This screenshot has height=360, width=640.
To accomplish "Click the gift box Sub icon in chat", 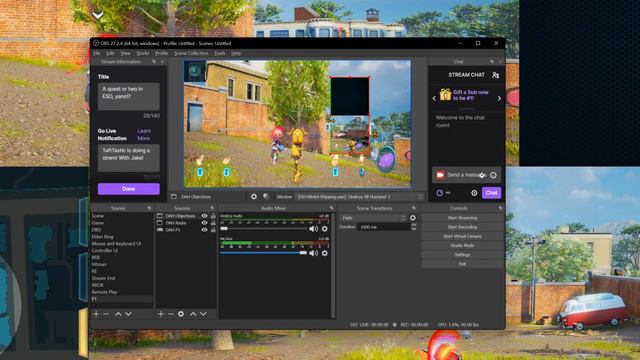I will click(445, 95).
